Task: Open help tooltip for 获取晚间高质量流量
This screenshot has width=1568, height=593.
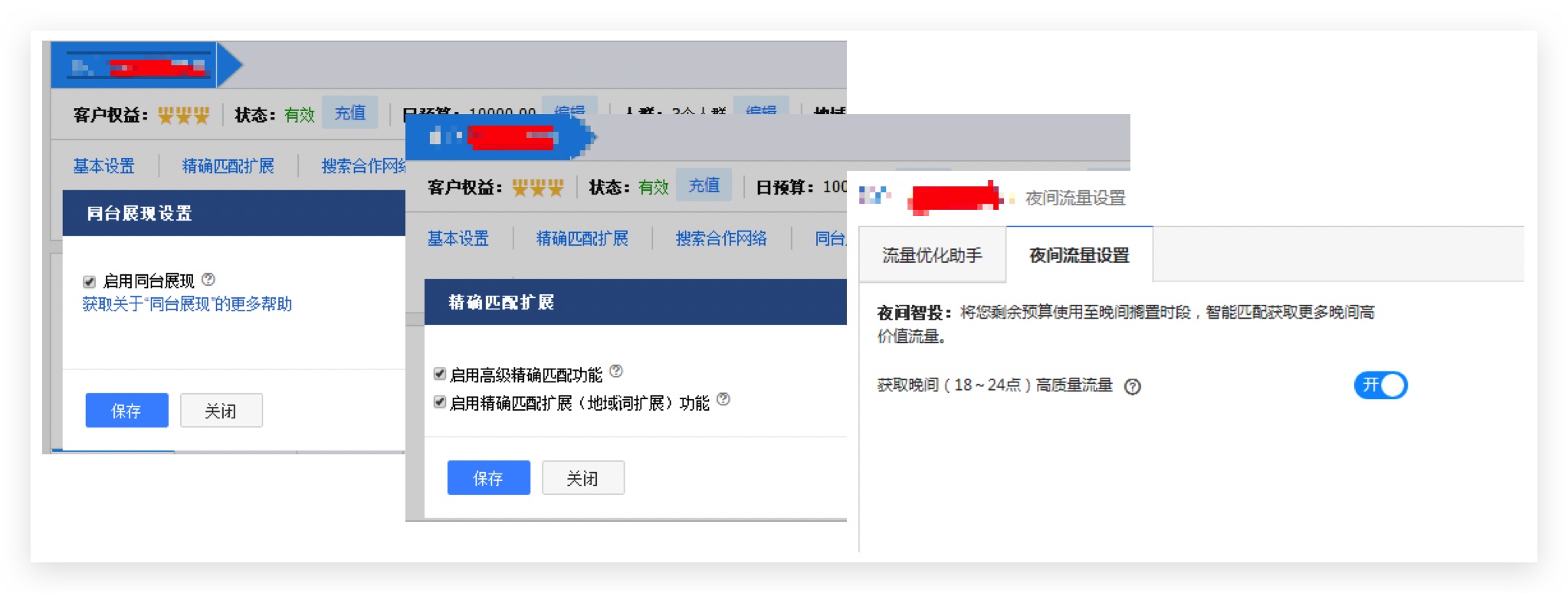Action: [1132, 386]
